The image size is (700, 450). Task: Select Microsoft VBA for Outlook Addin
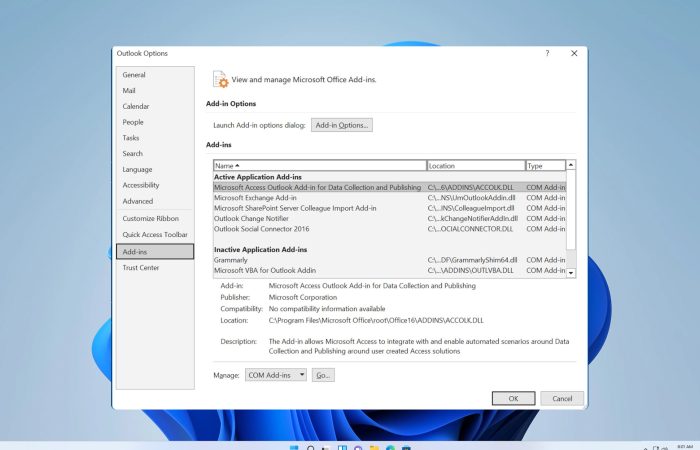pyautogui.click(x=389, y=270)
